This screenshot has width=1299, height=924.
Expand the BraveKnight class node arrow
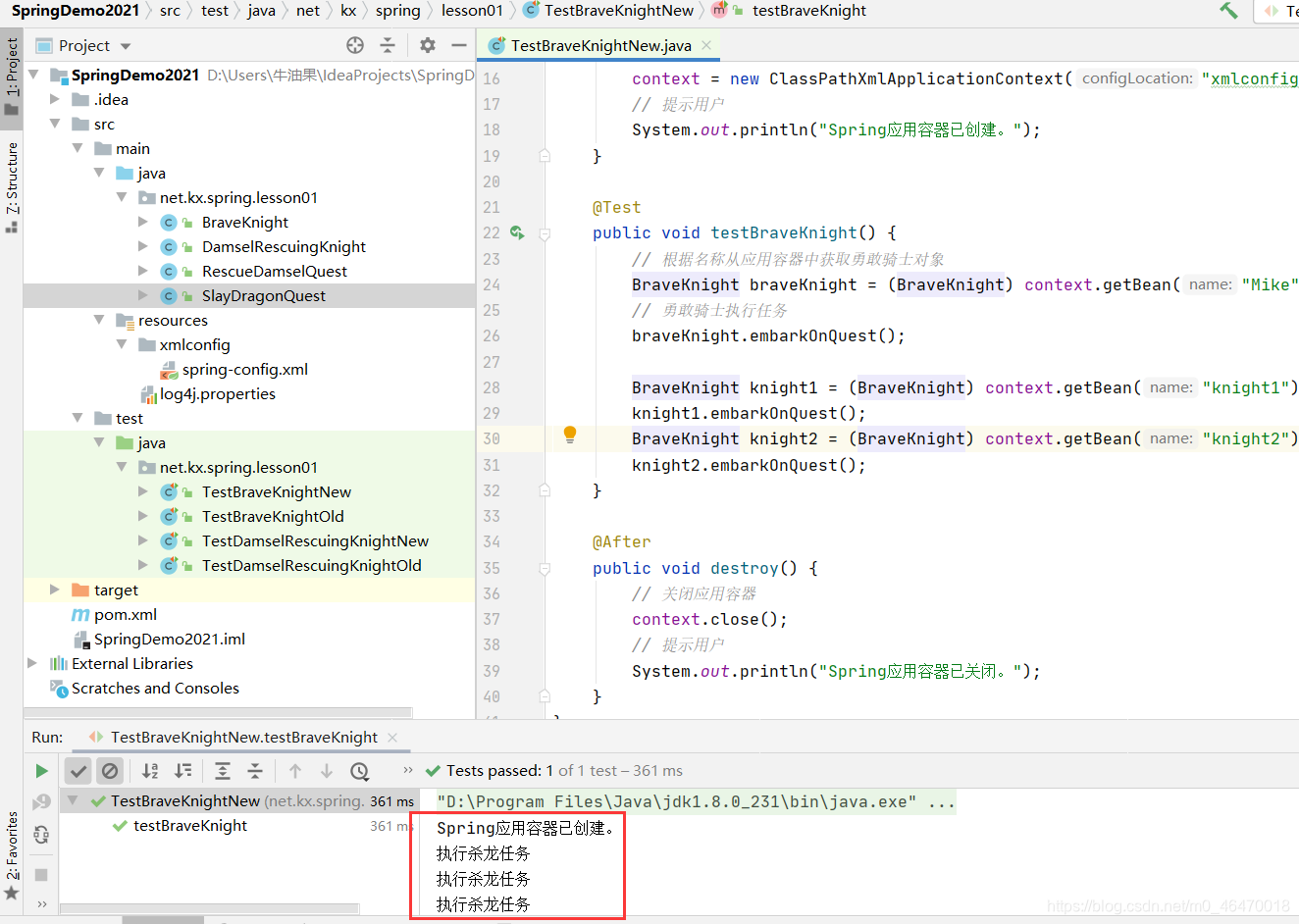pos(143,222)
